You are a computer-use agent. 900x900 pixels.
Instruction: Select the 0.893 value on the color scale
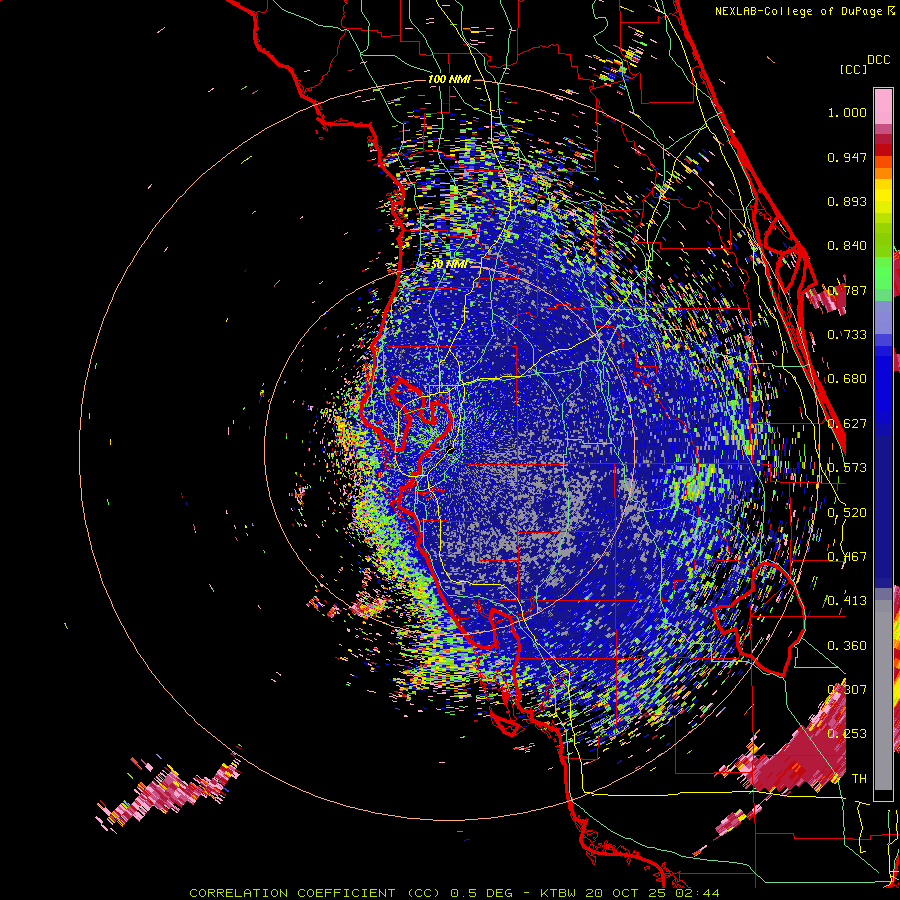[x=847, y=201]
